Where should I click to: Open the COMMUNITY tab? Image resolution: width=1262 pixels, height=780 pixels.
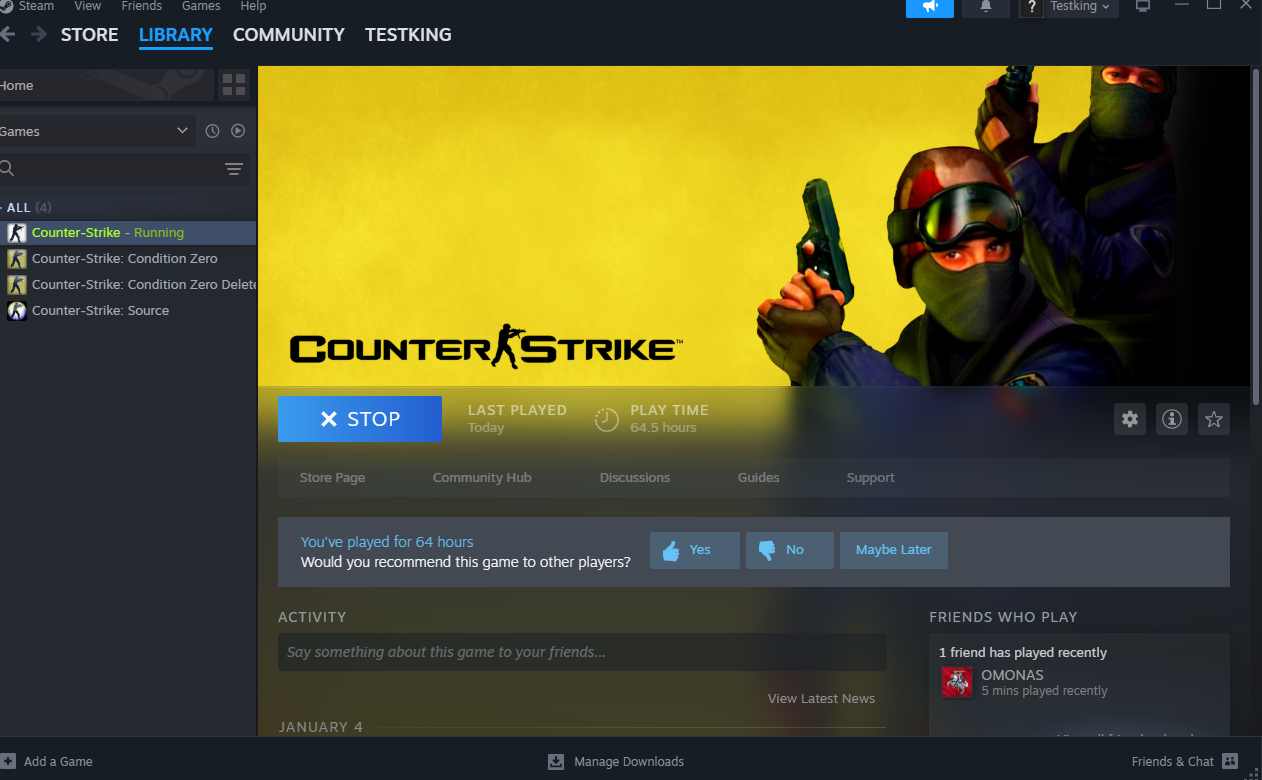tap(288, 35)
